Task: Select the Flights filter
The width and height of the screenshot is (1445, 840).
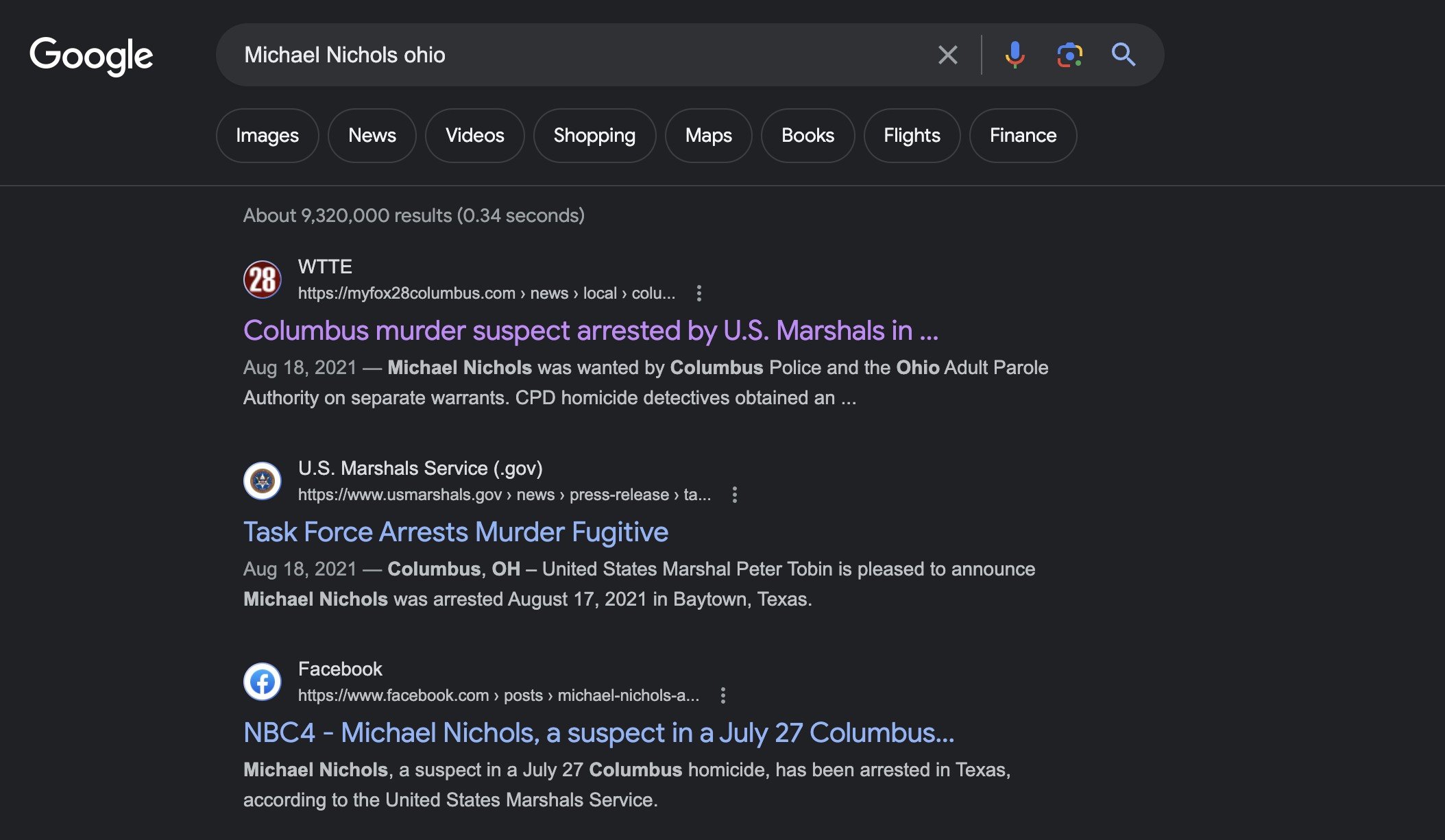Action: (912, 136)
